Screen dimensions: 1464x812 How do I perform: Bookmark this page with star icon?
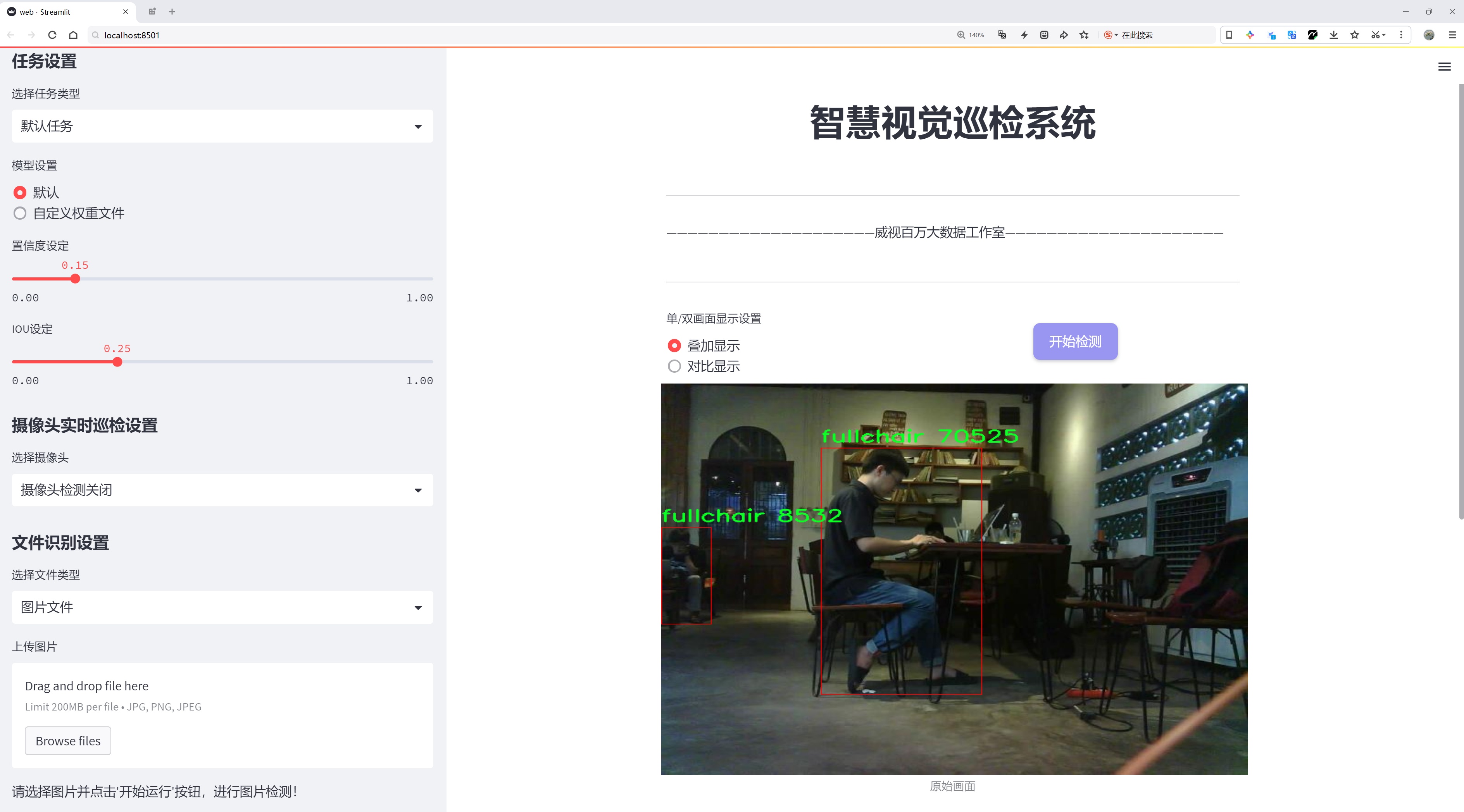click(x=1084, y=35)
